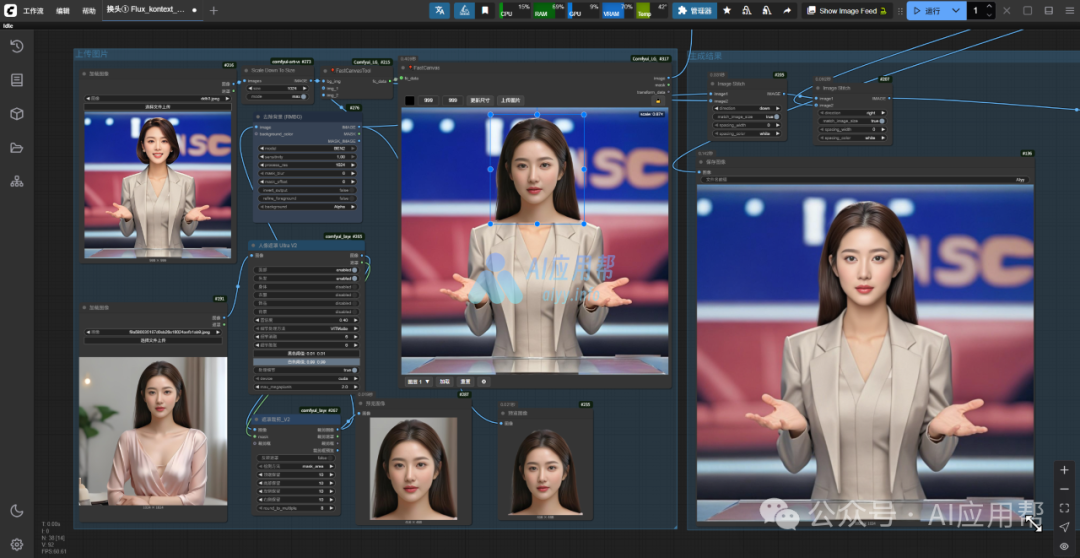Change direction right in second Image Stitch
This screenshot has width=1080, height=558.
(853, 112)
